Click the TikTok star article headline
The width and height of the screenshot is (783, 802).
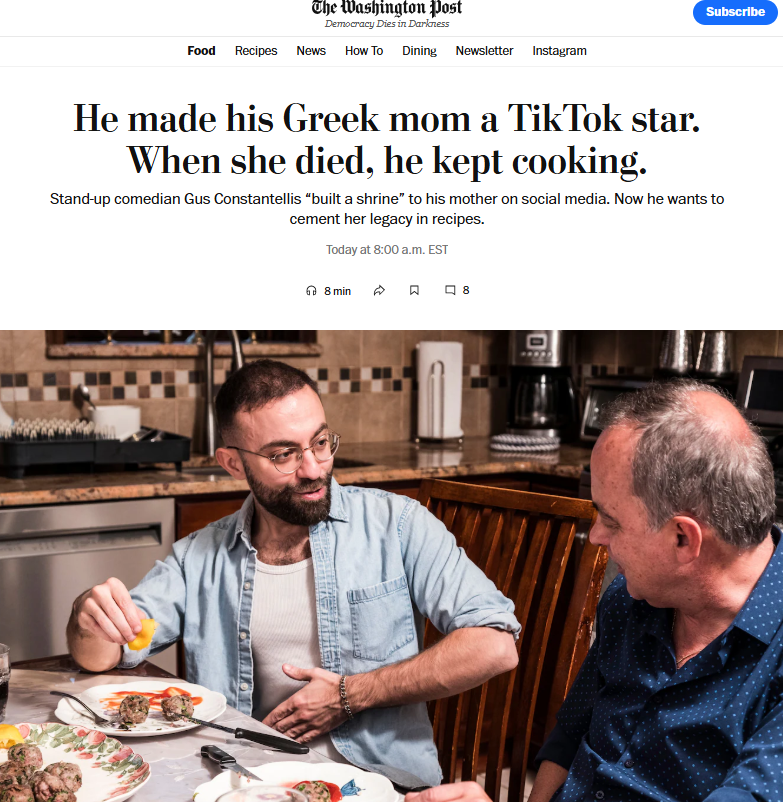387,140
